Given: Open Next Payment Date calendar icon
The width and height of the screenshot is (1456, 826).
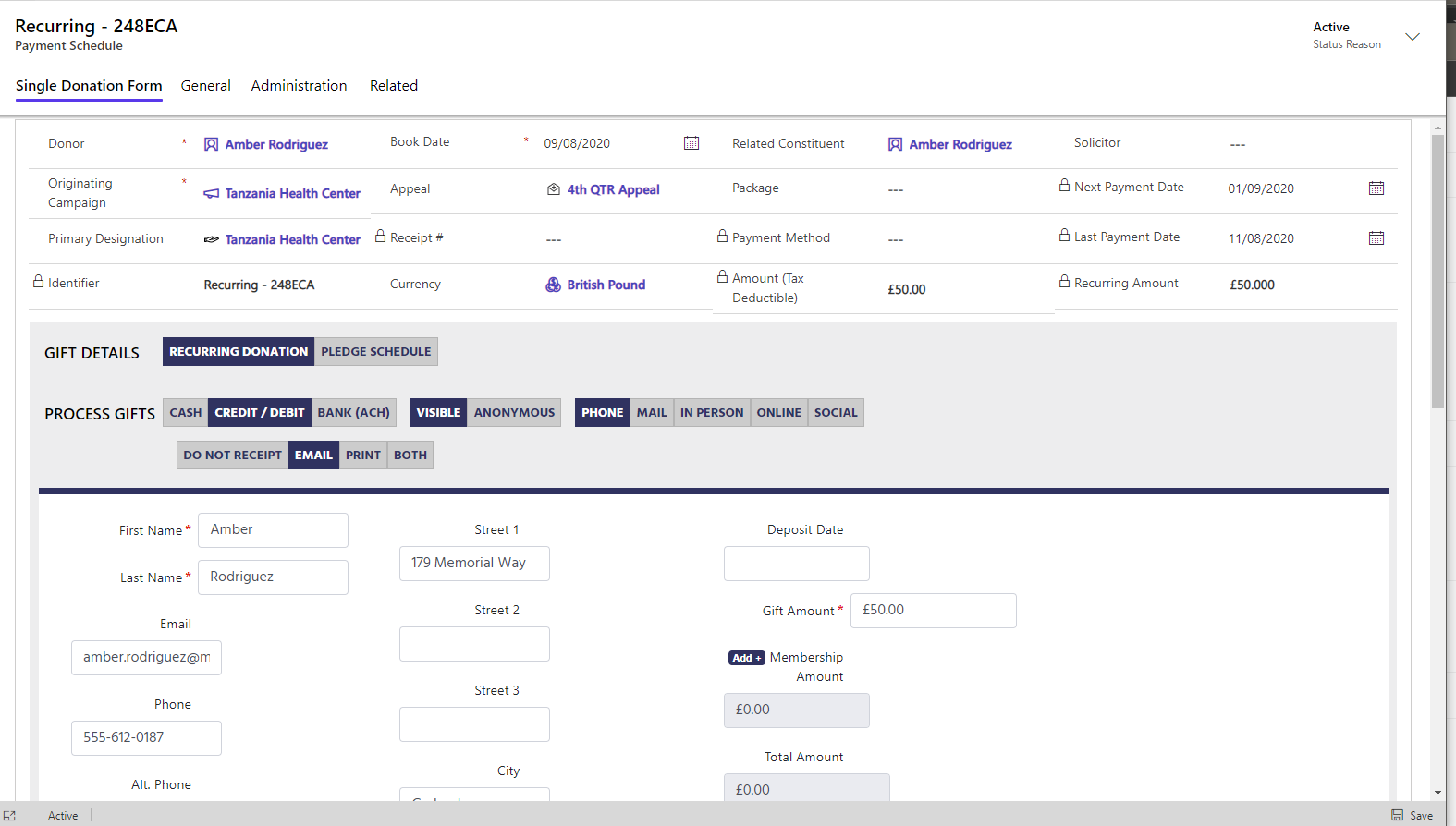Looking at the screenshot, I should 1376,188.
